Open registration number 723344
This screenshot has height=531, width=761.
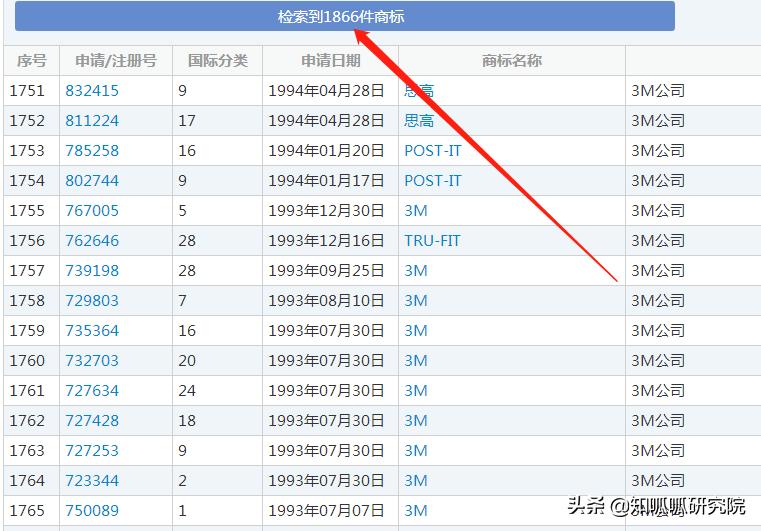pyautogui.click(x=92, y=481)
